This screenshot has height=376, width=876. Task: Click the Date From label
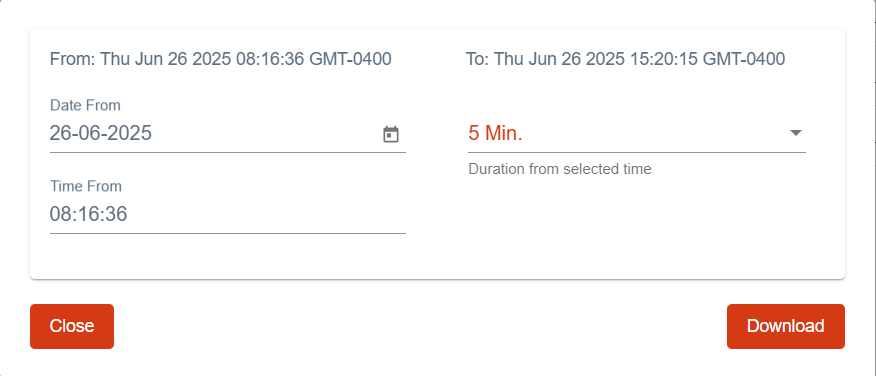(85, 105)
